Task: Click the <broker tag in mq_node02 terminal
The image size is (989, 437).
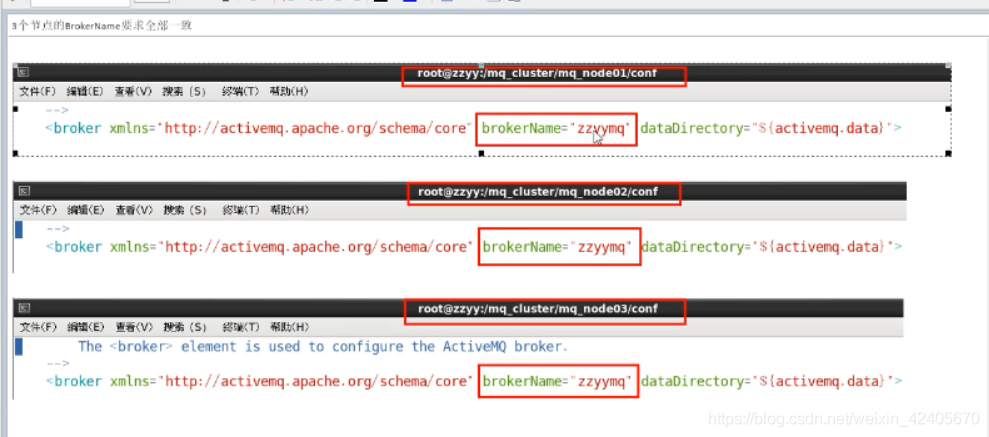Action: click(x=74, y=247)
